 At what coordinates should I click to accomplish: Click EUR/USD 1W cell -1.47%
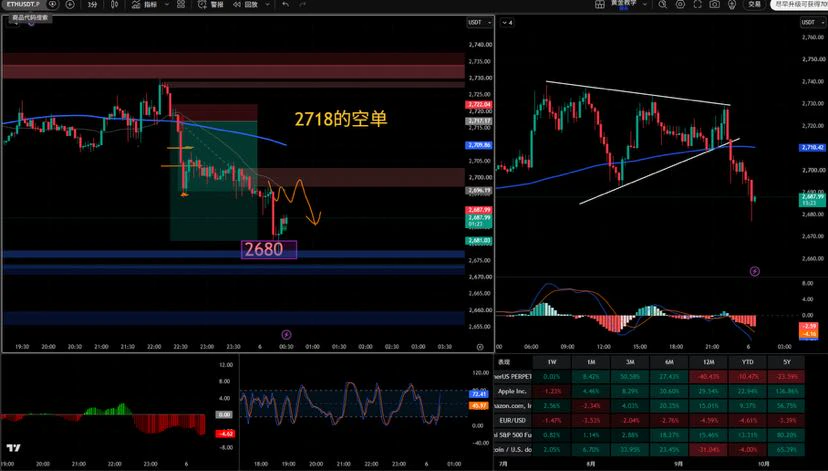[x=552, y=420]
